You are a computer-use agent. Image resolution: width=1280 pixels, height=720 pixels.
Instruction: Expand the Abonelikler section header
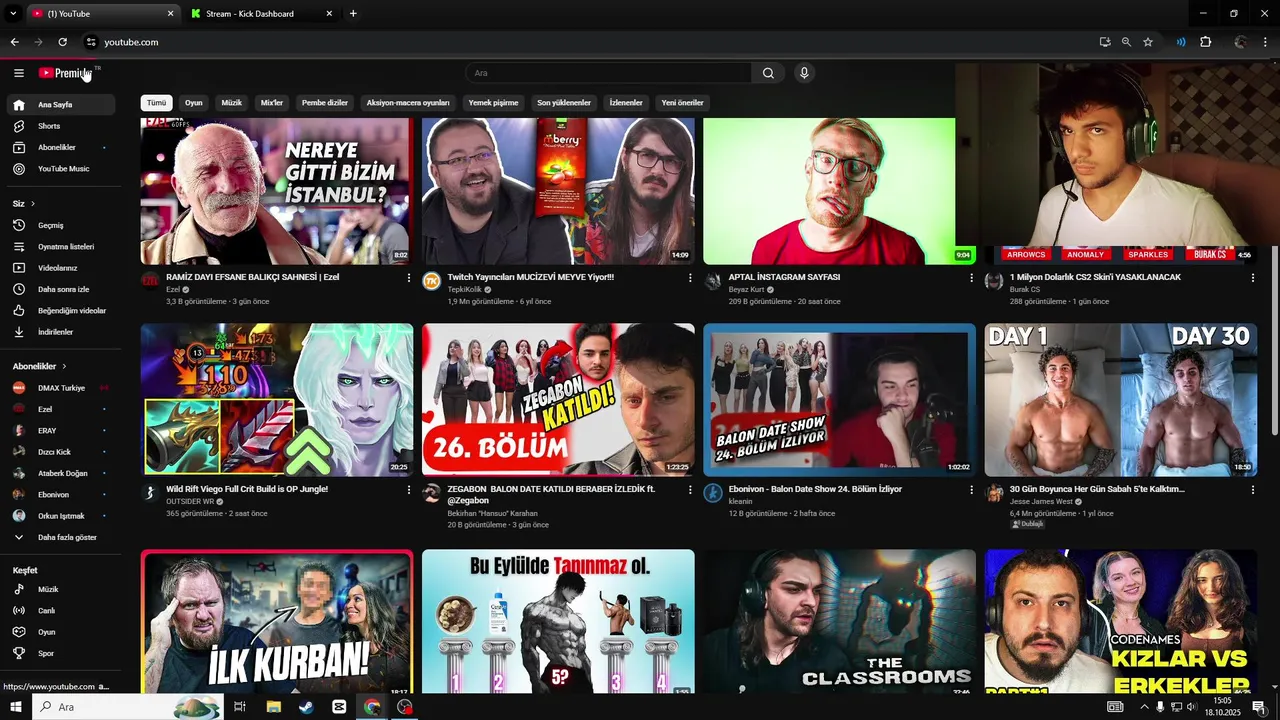point(40,366)
